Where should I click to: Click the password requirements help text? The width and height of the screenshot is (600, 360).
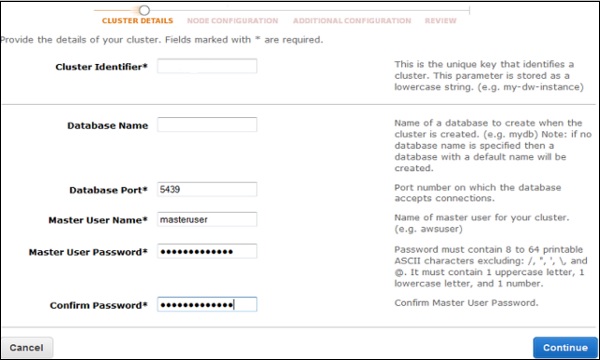(x=491, y=266)
